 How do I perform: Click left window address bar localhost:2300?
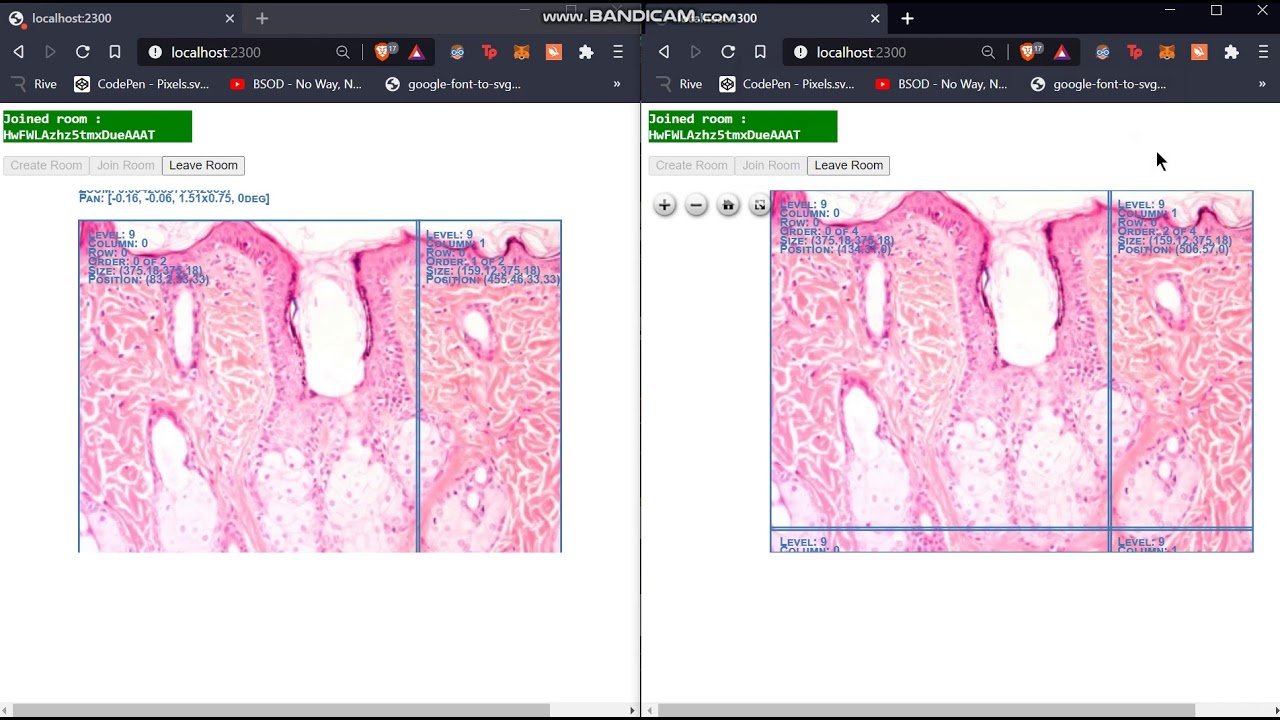point(215,52)
